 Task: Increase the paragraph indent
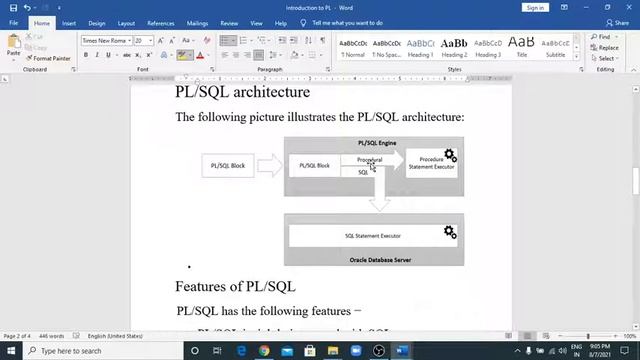[293, 40]
